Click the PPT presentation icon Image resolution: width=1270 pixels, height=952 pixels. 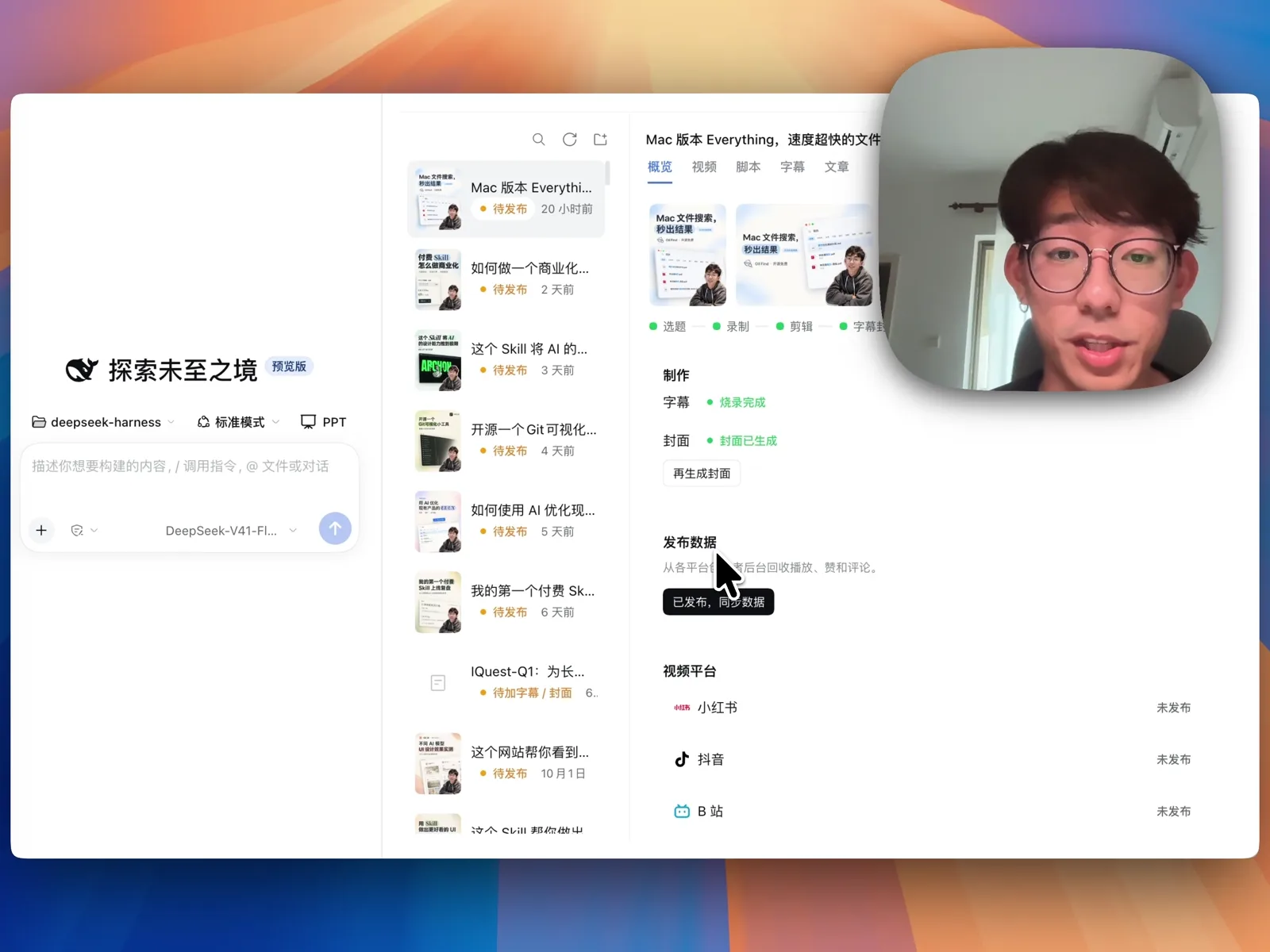pyautogui.click(x=308, y=422)
